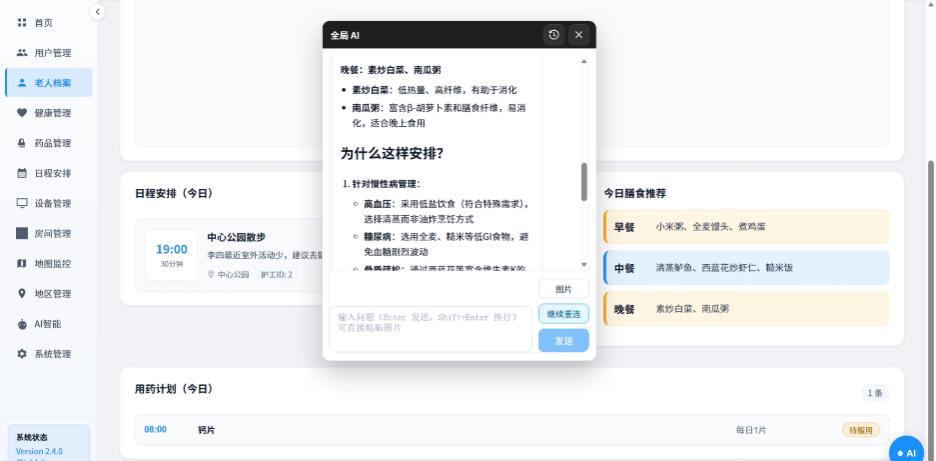Focus the AI question input box
Screen dimensions: 936x461
click(430, 329)
